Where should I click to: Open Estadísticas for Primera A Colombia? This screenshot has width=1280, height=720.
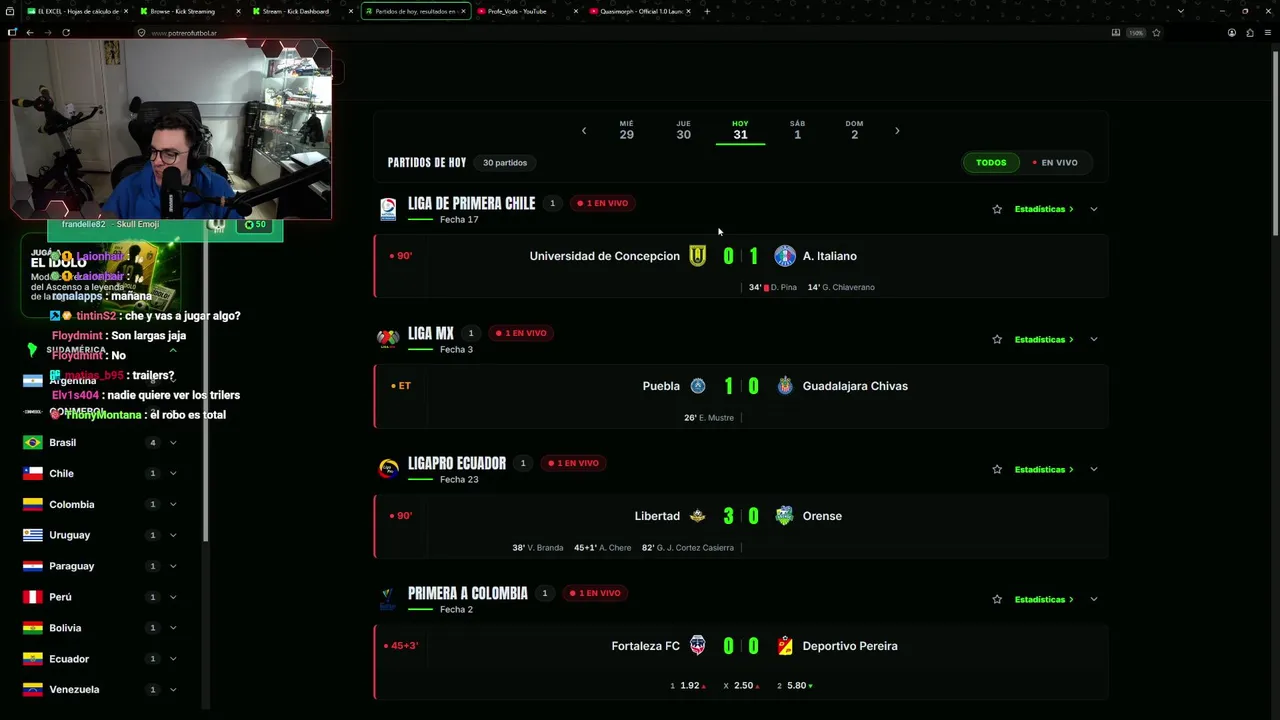(1044, 599)
